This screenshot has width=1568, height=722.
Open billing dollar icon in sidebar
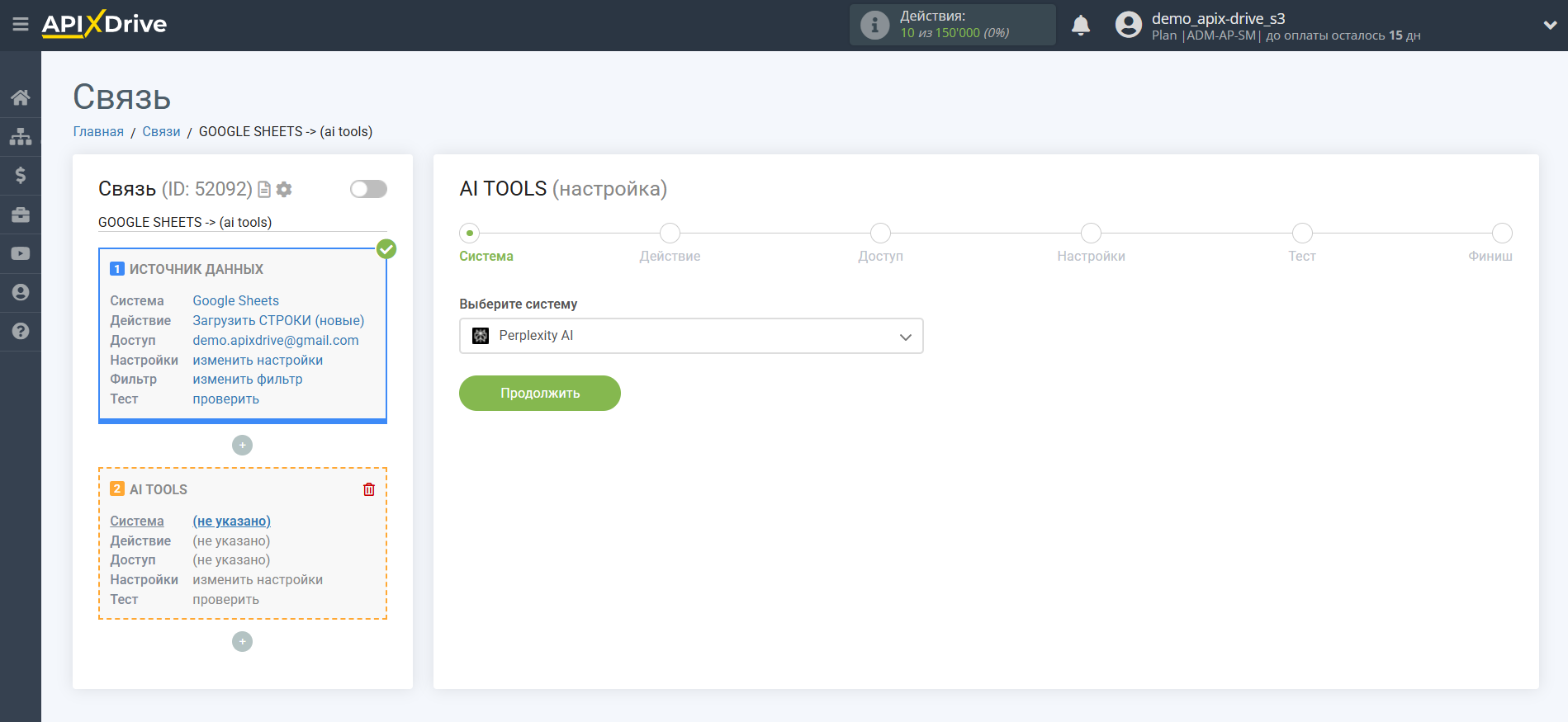[x=21, y=175]
